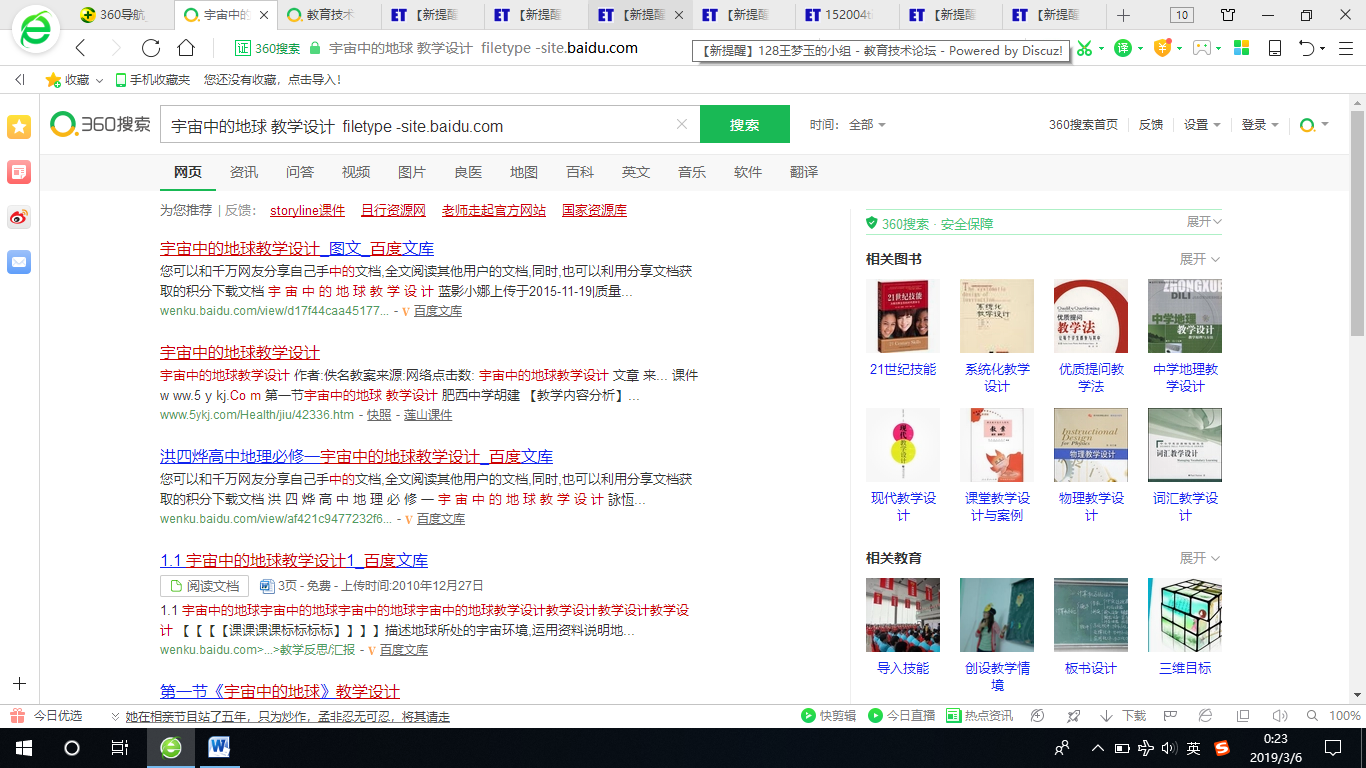Open the yellow shield wallet icon
Viewport: 1366px width, 768px height.
[x=1162, y=48]
